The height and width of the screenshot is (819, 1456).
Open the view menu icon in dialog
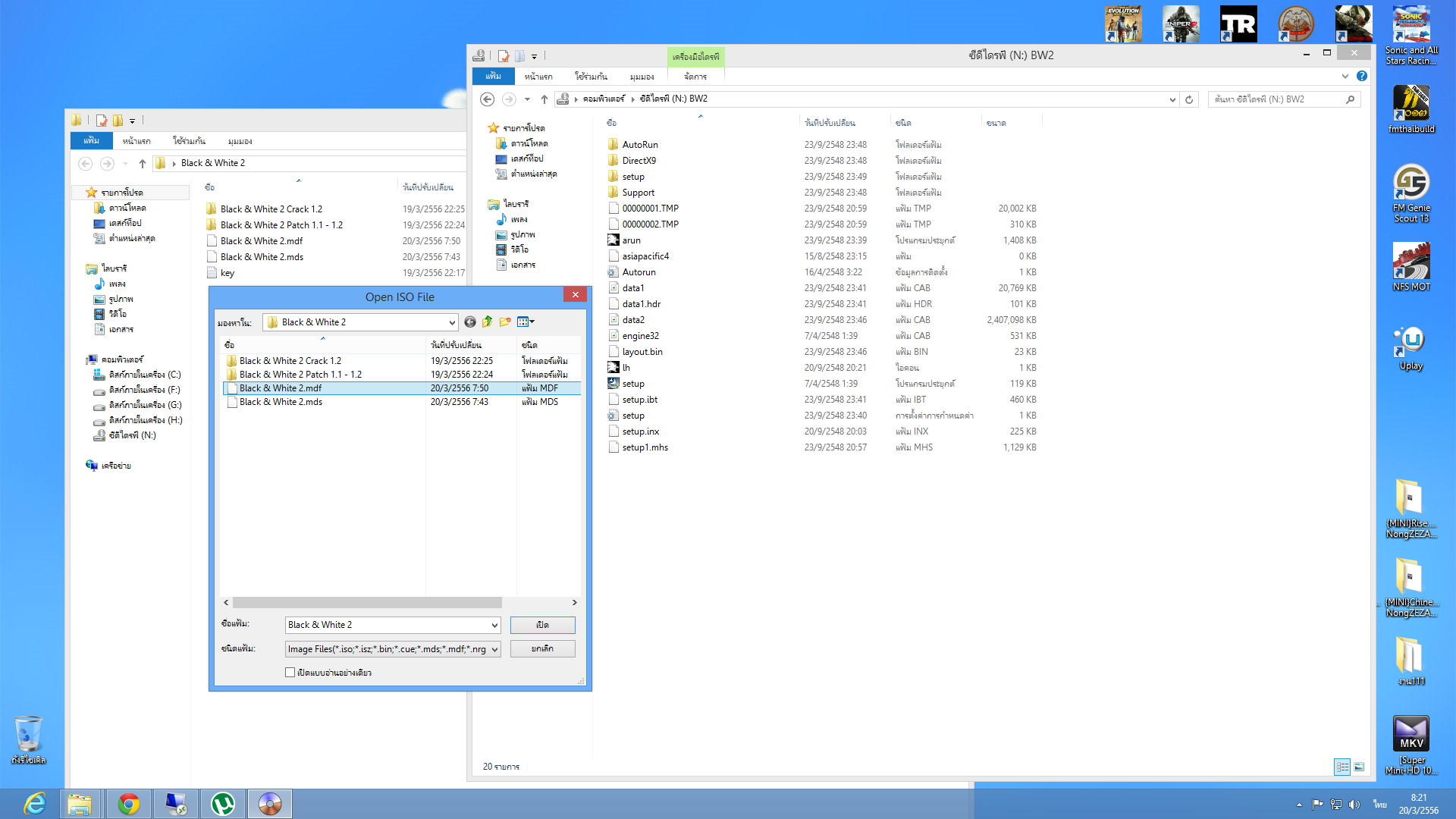[526, 322]
